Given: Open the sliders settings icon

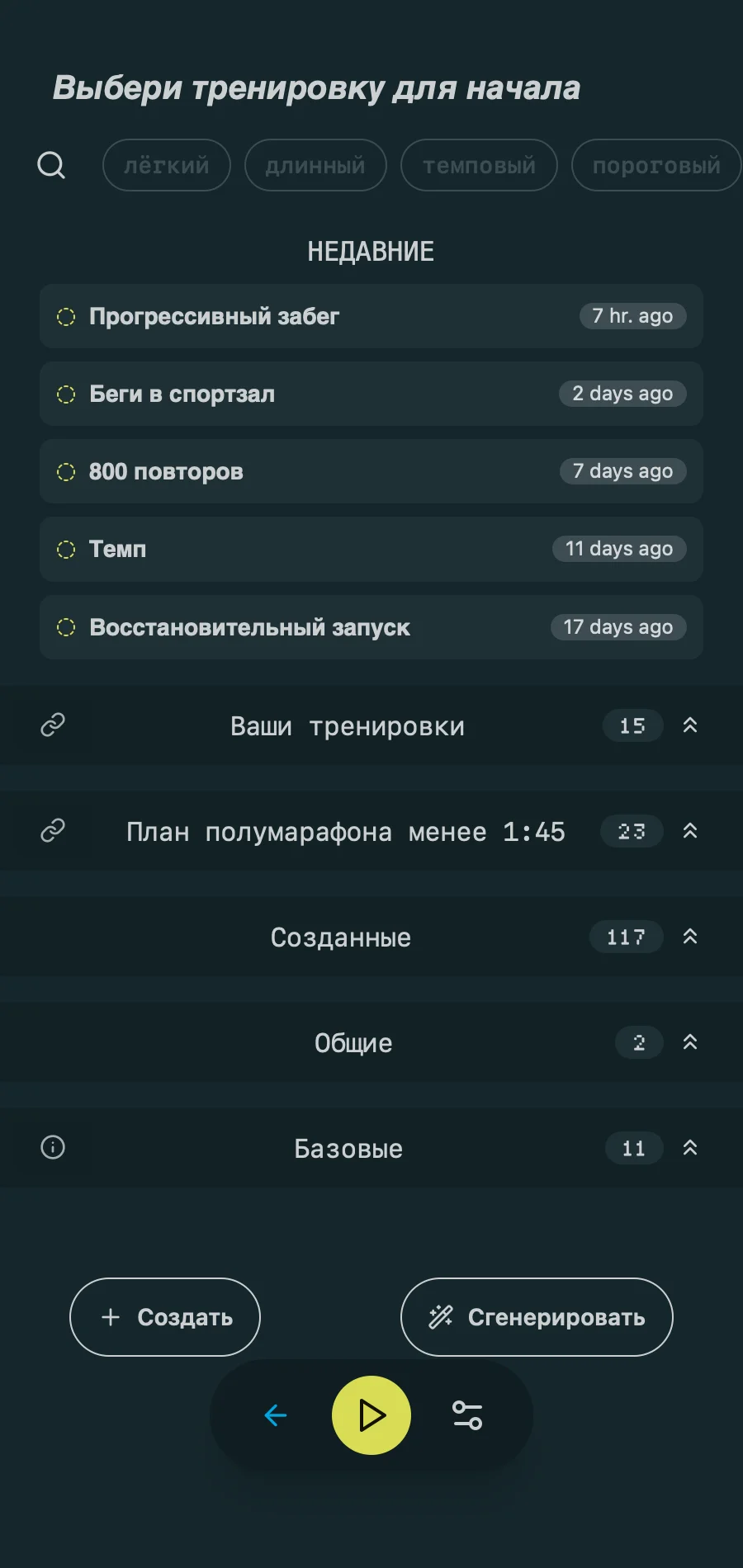Looking at the screenshot, I should 467,1416.
